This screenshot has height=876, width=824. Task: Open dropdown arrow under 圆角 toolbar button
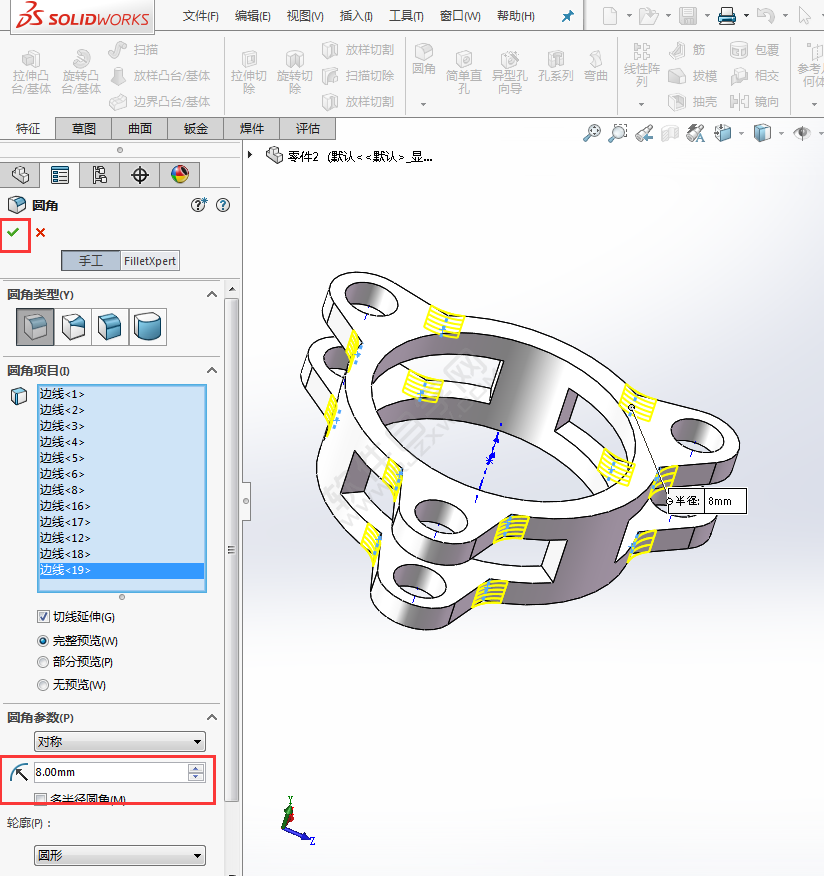(423, 104)
